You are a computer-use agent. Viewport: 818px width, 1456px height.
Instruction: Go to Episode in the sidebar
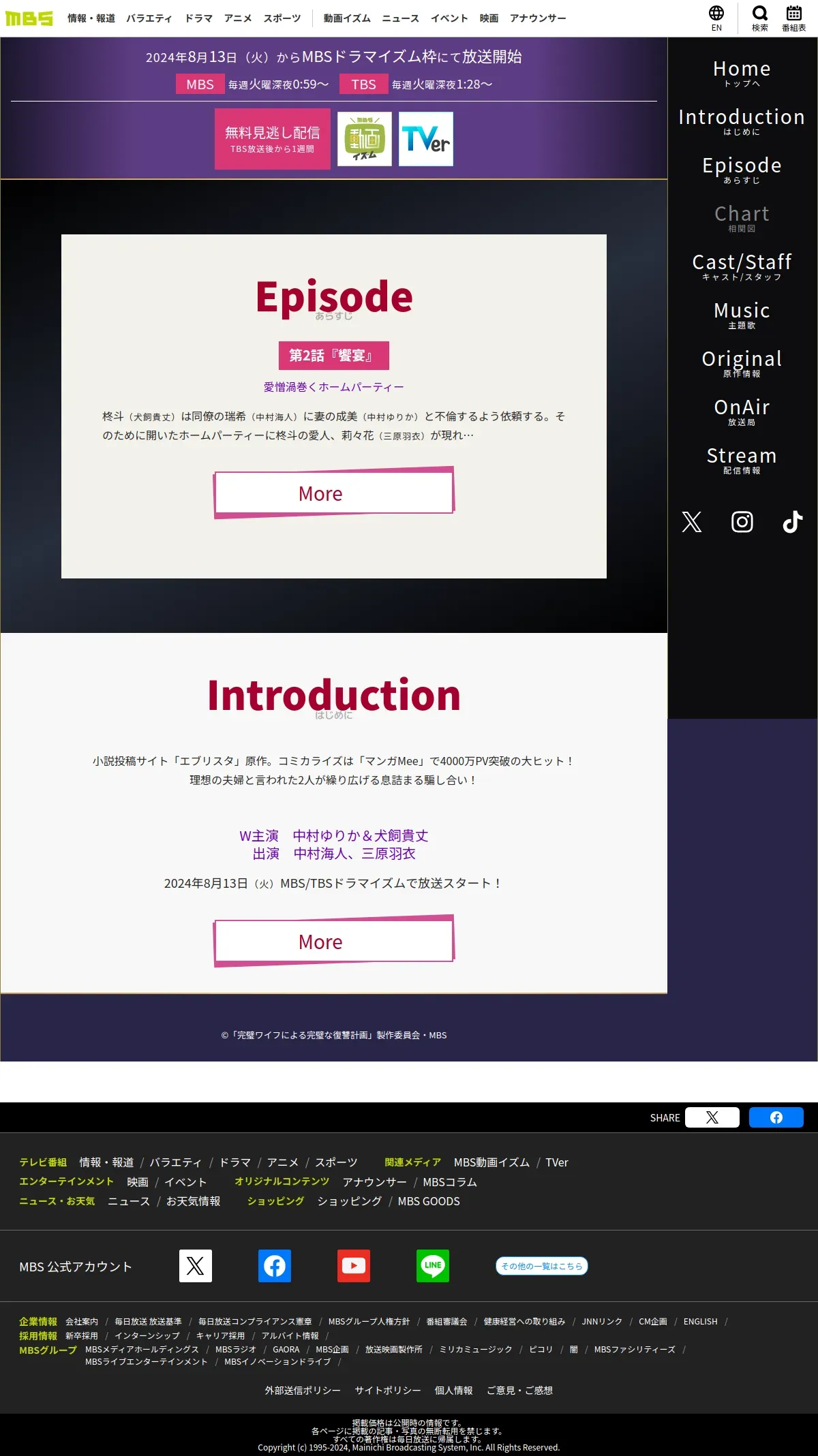[742, 170]
